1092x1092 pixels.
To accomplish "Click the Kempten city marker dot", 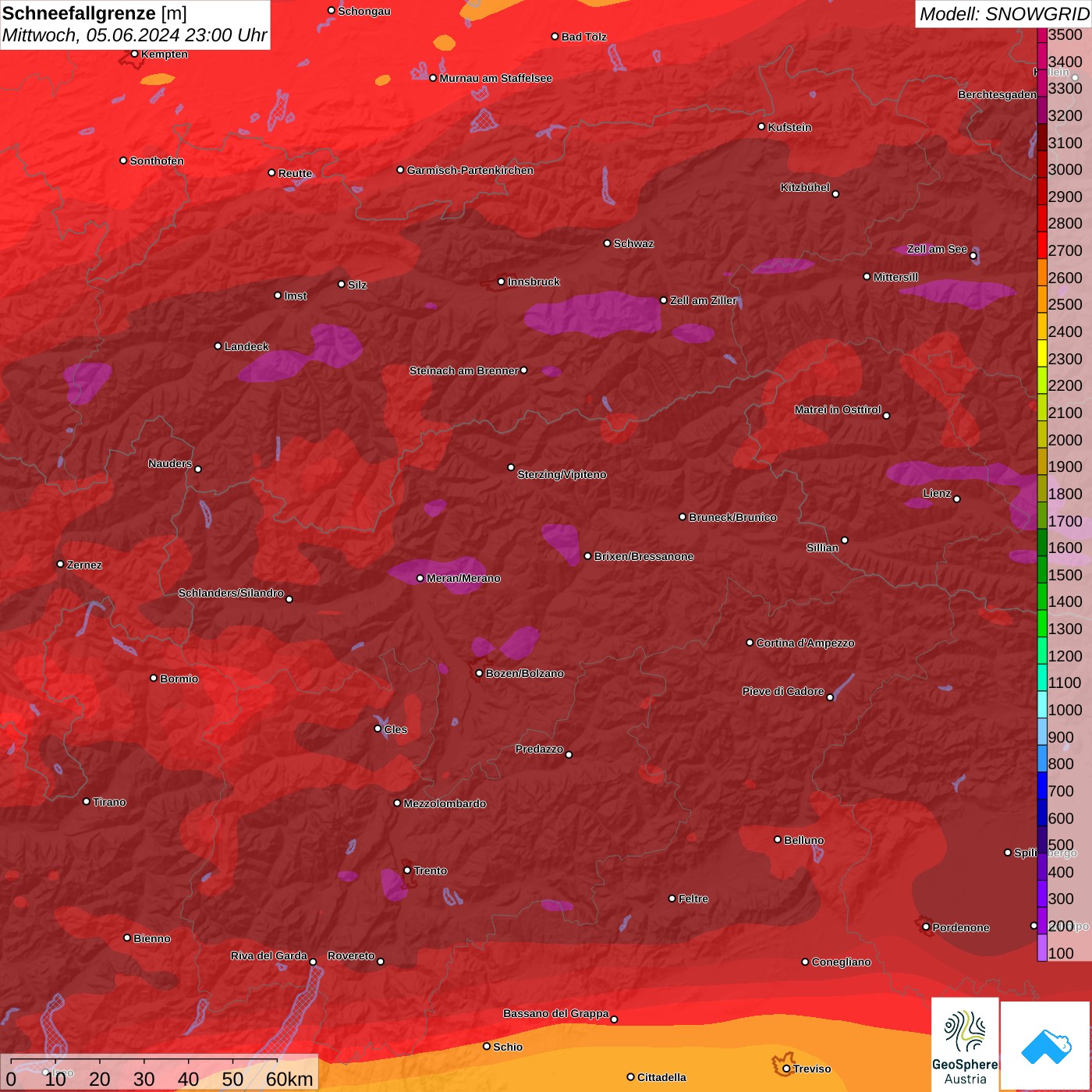I will [x=135, y=54].
